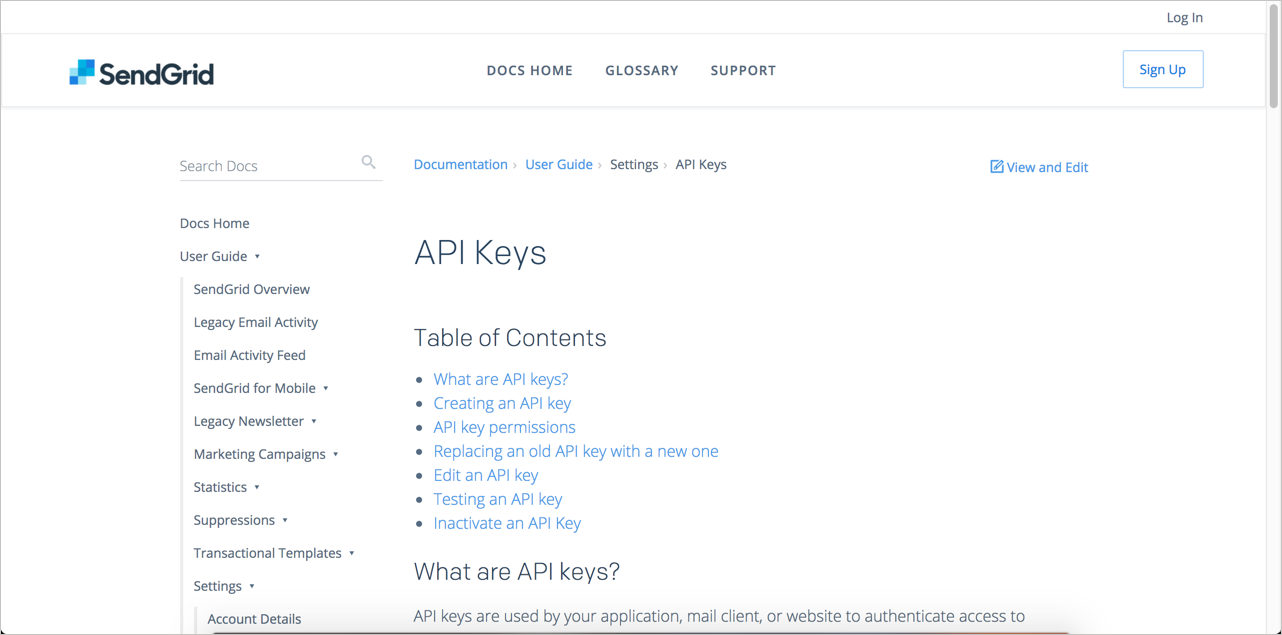Focus the Search Docs input field
The width and height of the screenshot is (1282, 635).
point(265,166)
